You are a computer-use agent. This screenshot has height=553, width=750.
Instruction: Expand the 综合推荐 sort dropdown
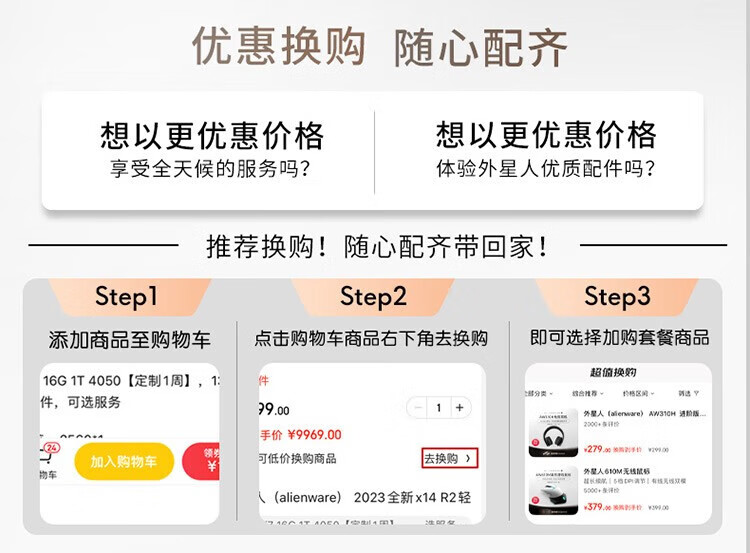(588, 394)
